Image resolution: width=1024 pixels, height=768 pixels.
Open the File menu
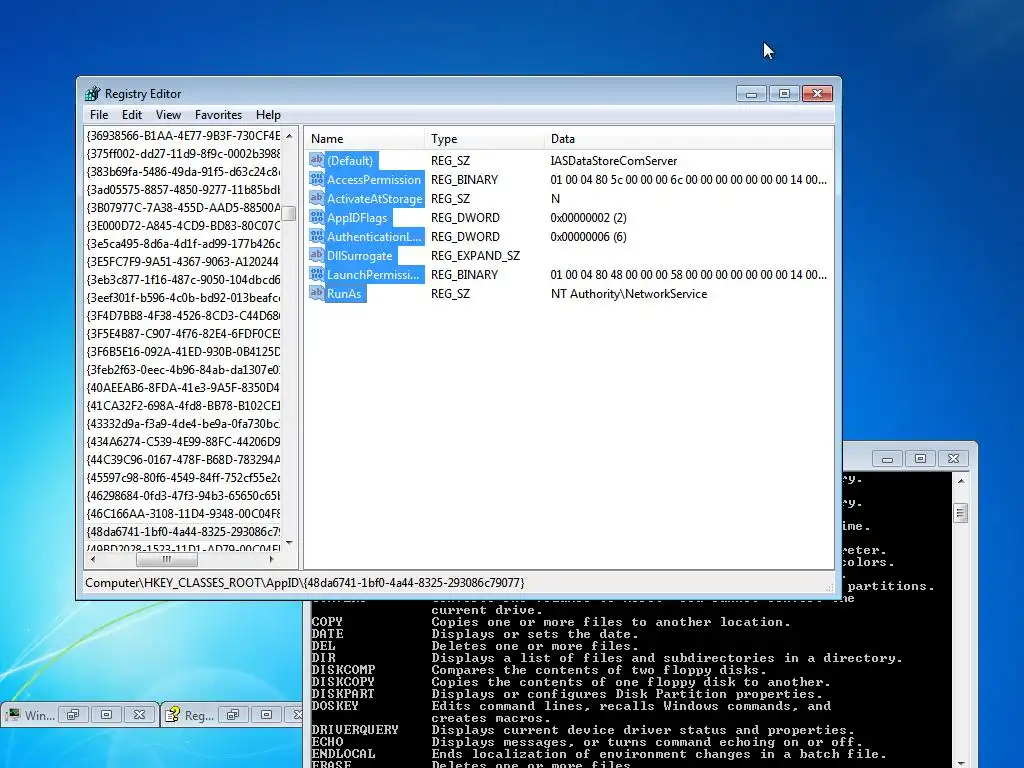click(x=99, y=114)
